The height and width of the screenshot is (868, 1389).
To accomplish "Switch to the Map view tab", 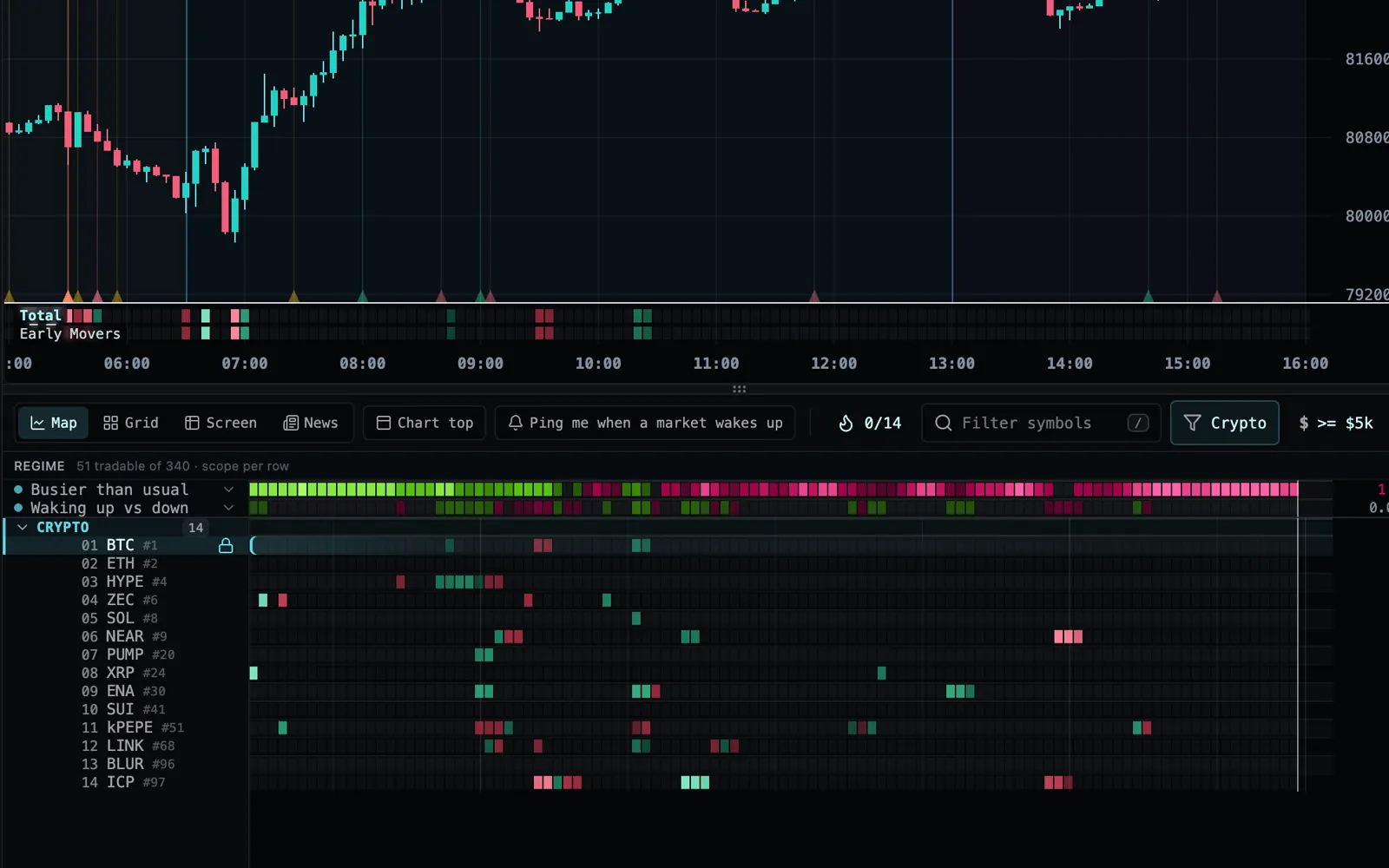I will pyautogui.click(x=53, y=423).
